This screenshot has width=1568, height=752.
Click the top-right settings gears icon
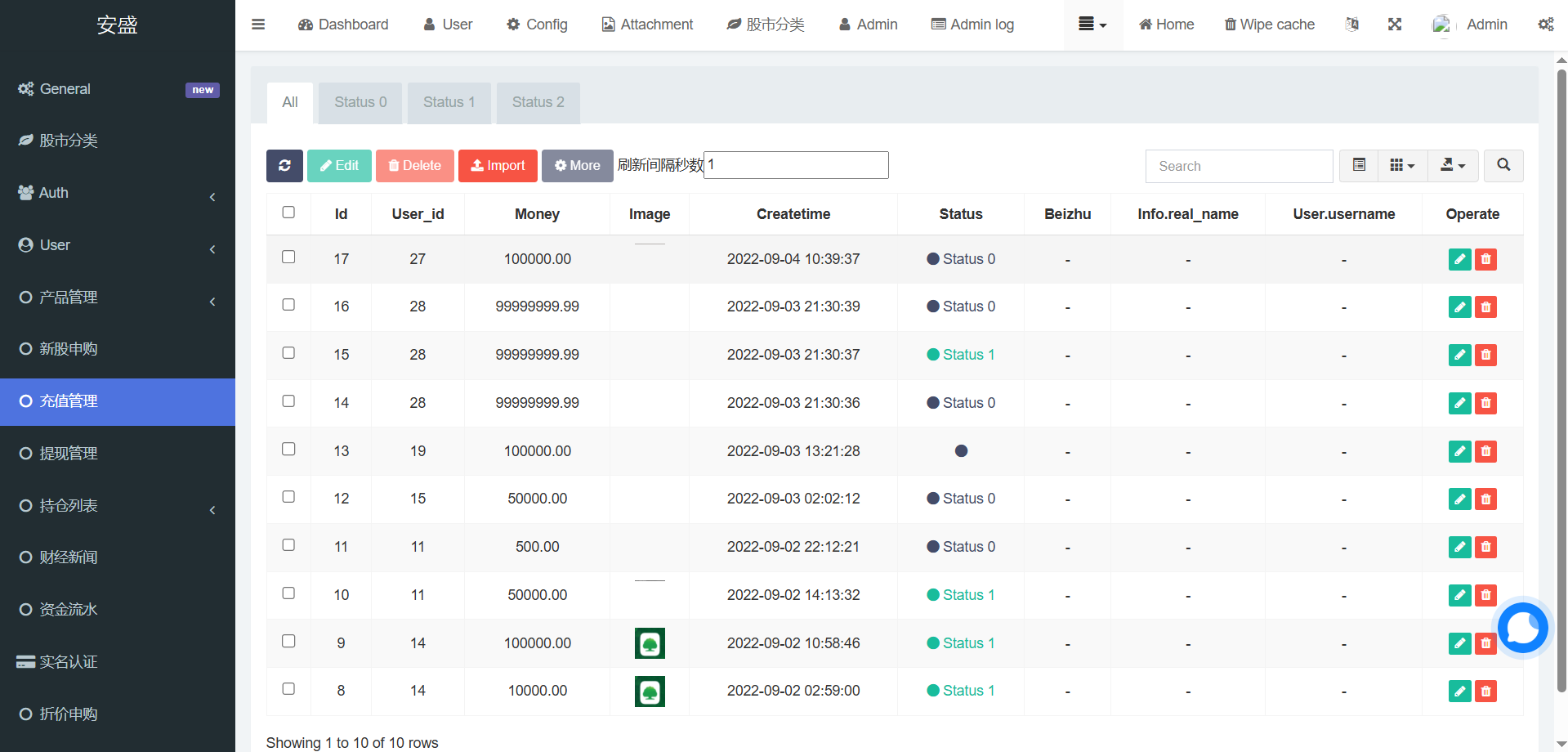(1546, 25)
